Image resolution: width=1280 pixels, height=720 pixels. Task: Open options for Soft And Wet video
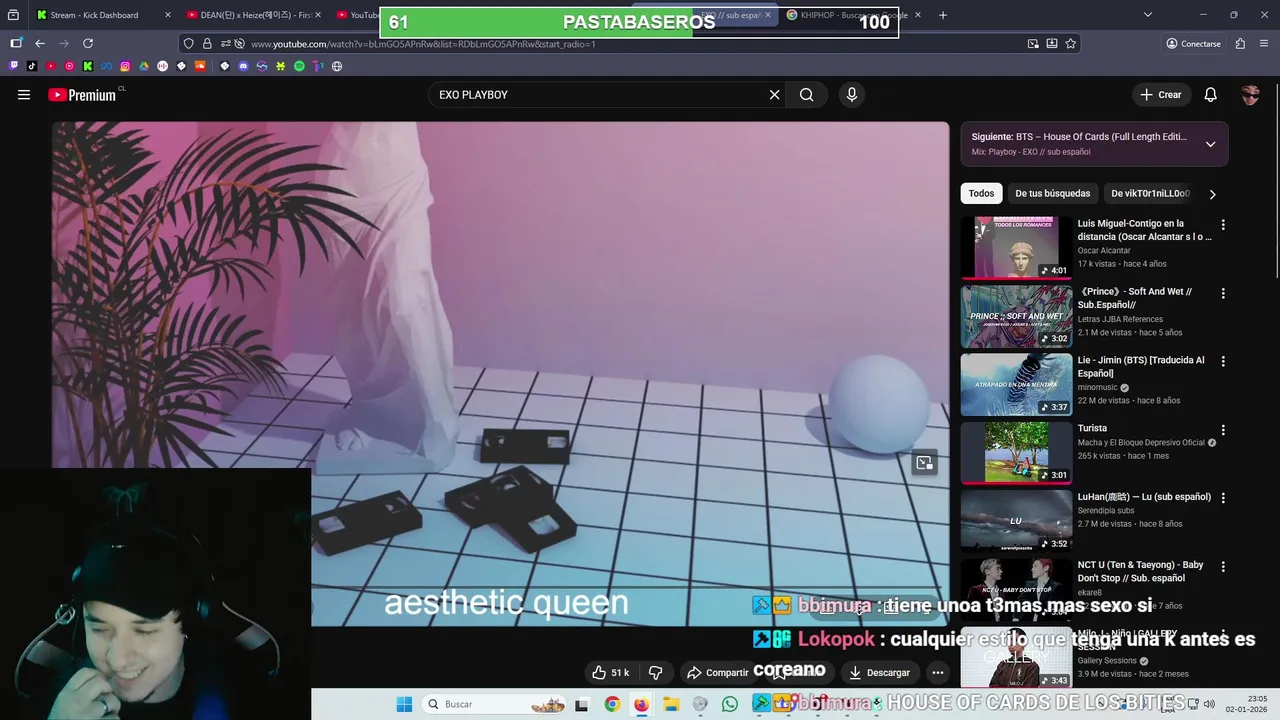[x=1222, y=293]
